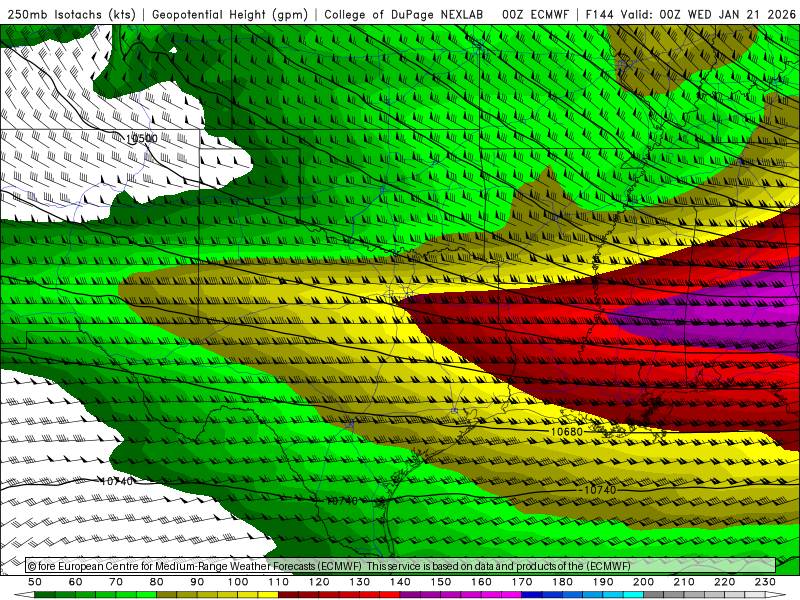Screen dimensions: 800x600
Task: Click the 10680 height contour label
Action: tap(566, 432)
